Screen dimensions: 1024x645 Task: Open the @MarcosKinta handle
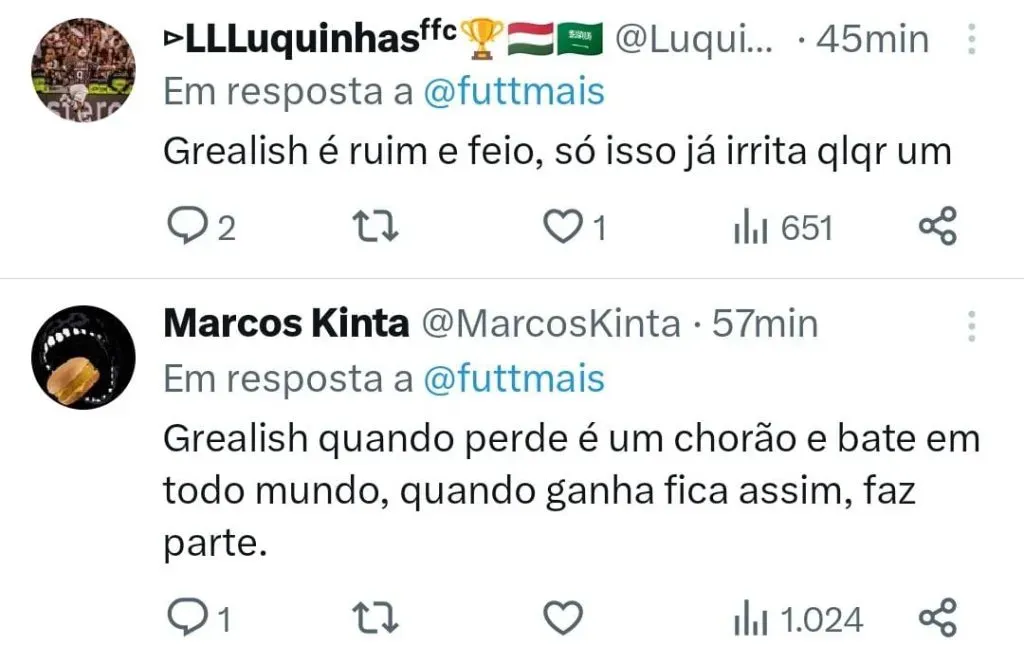click(549, 324)
